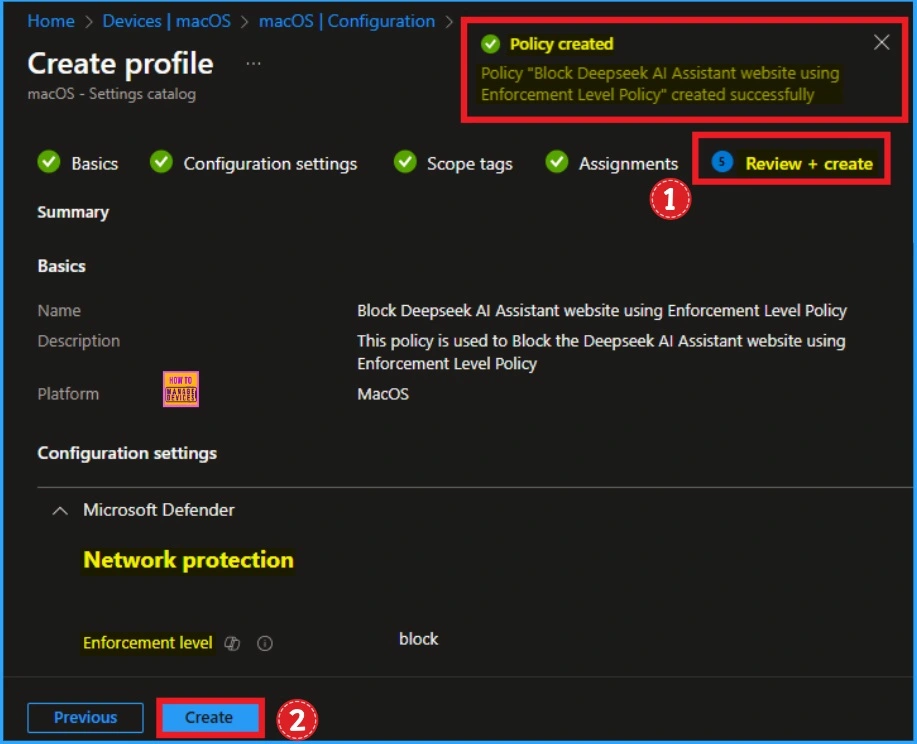Click the Microsoft Defender section title
Screen dimensions: 917x744
tap(158, 510)
